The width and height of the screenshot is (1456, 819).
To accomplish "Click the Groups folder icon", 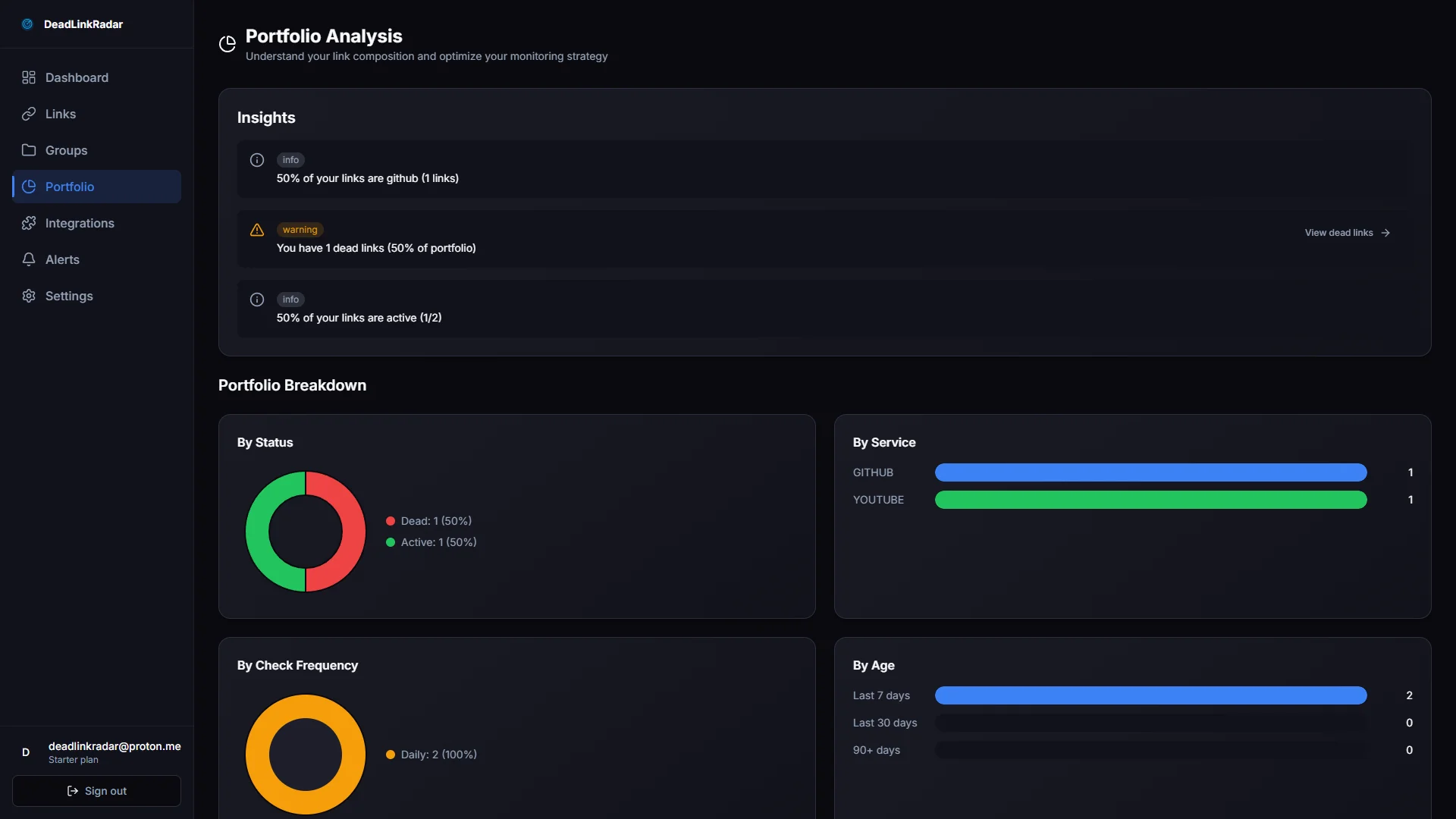I will point(29,150).
